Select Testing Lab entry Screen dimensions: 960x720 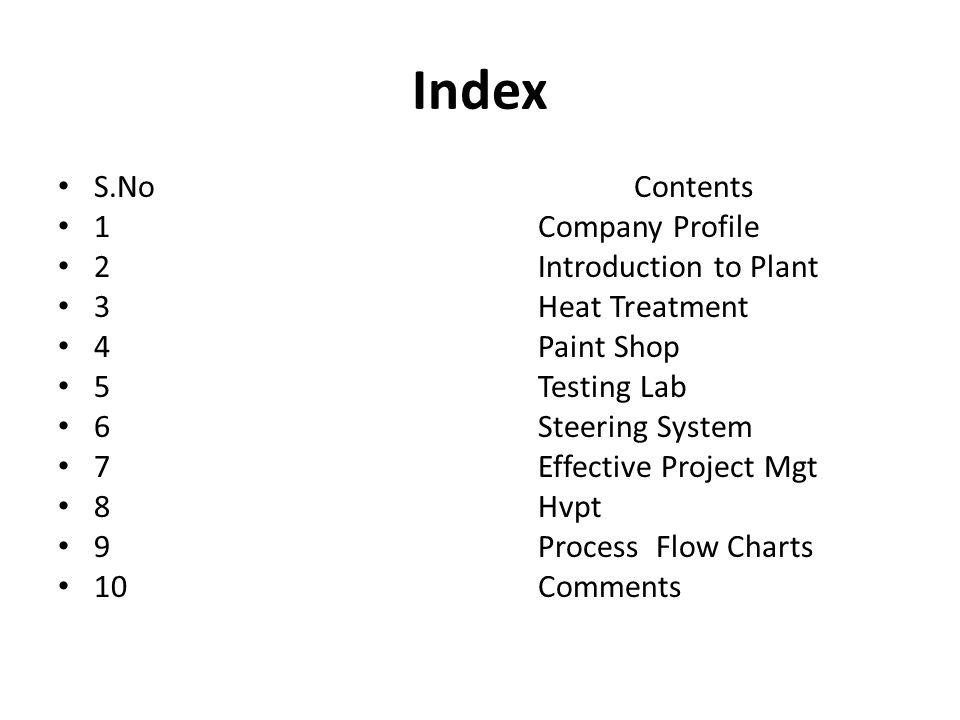click(612, 388)
